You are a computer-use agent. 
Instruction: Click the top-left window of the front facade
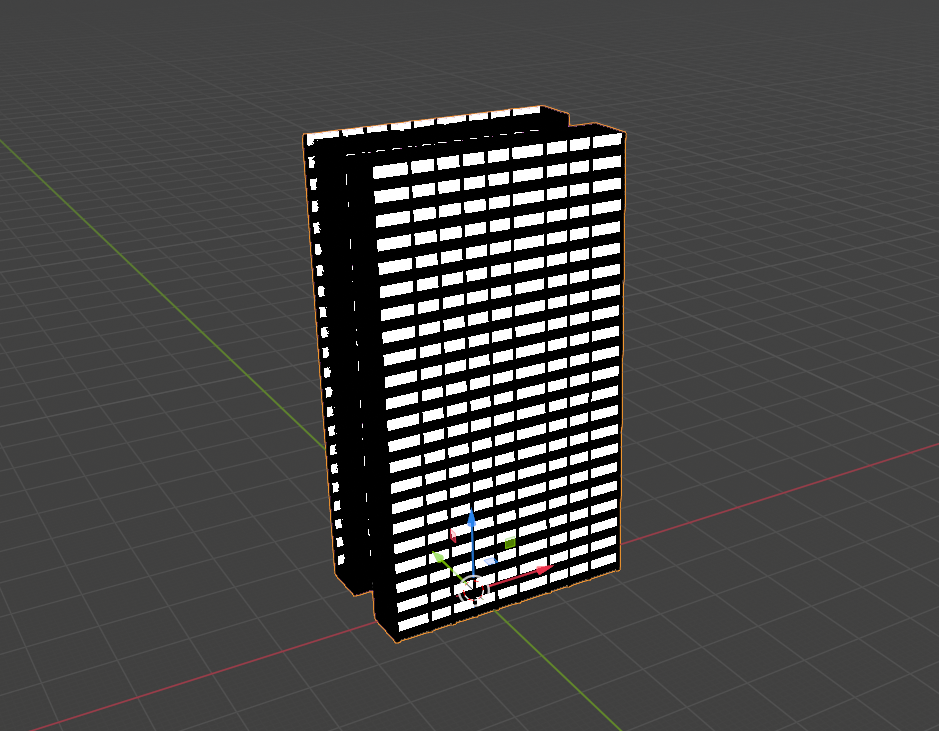tap(391, 171)
